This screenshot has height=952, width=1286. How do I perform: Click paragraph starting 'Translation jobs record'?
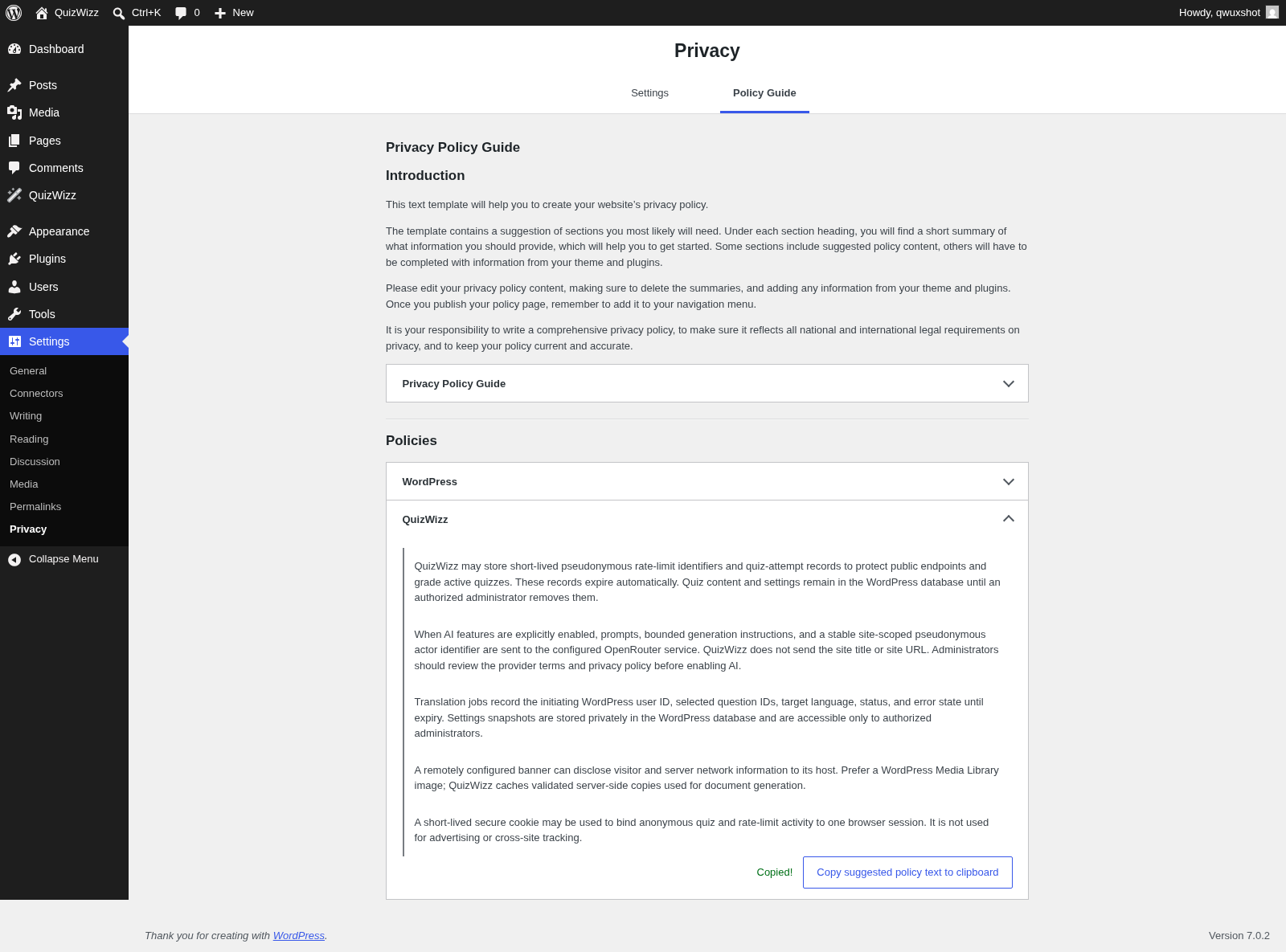tap(709, 717)
